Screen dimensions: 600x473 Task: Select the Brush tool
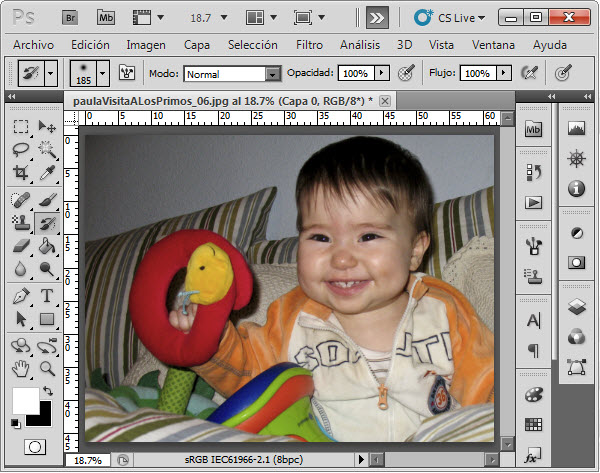[47, 200]
